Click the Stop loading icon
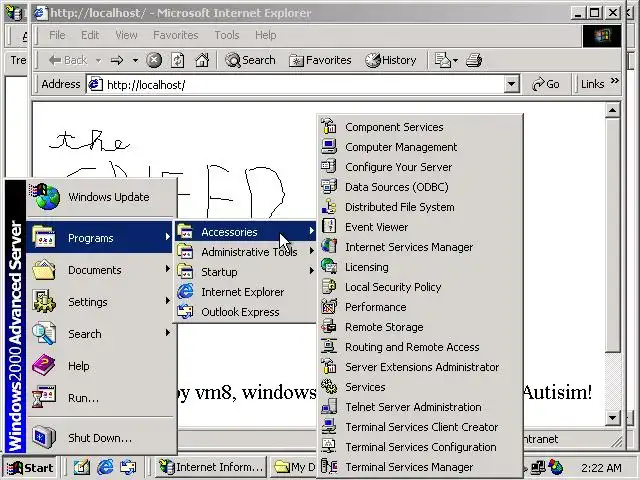This screenshot has width=640, height=480. (x=154, y=60)
